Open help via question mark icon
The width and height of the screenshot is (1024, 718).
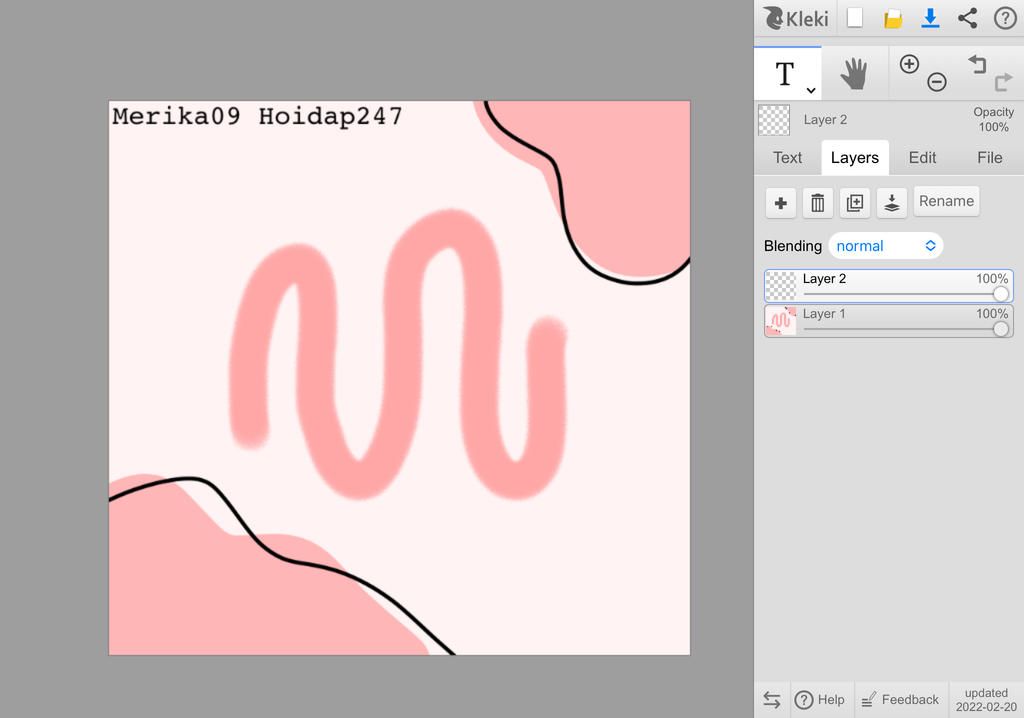tap(1005, 18)
